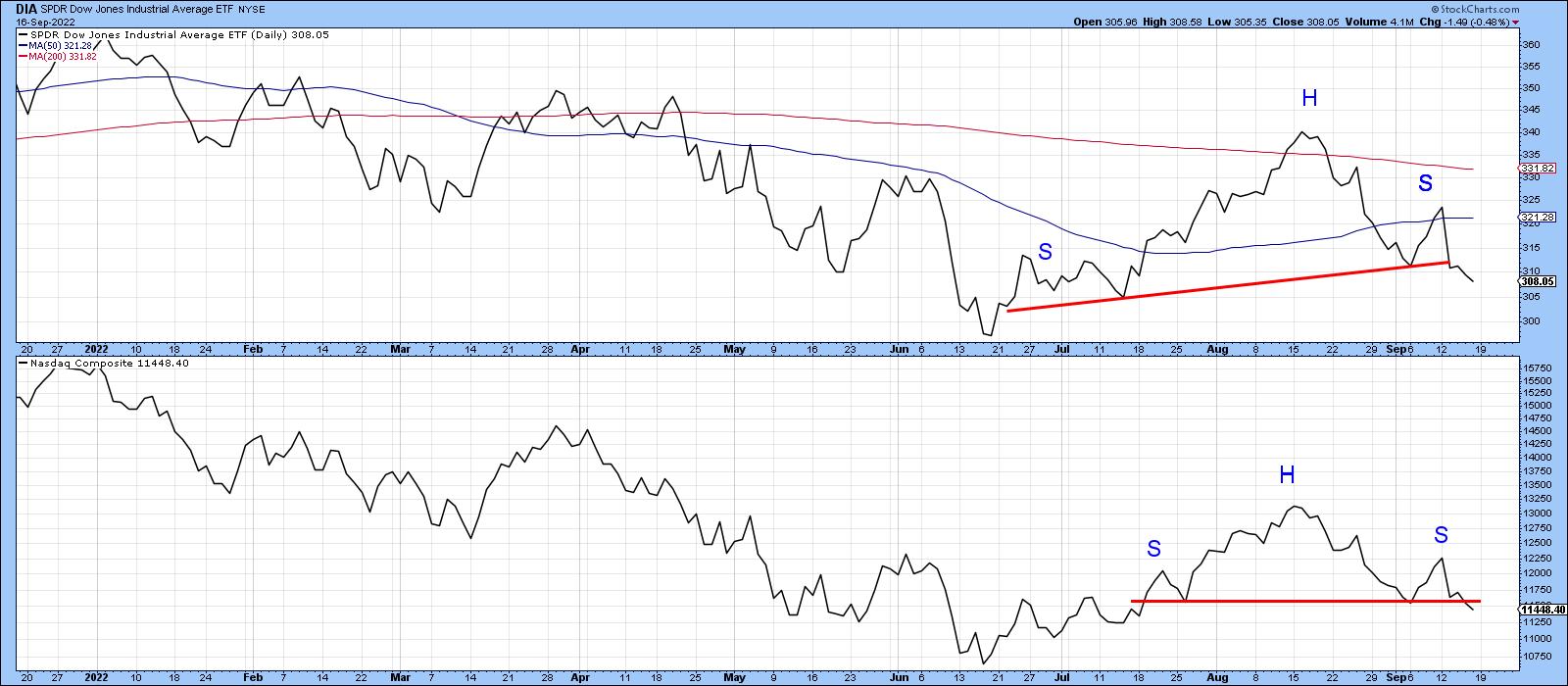Click the DIA ticker symbol in header
Screen dimensions: 1568x686
(26, 7)
